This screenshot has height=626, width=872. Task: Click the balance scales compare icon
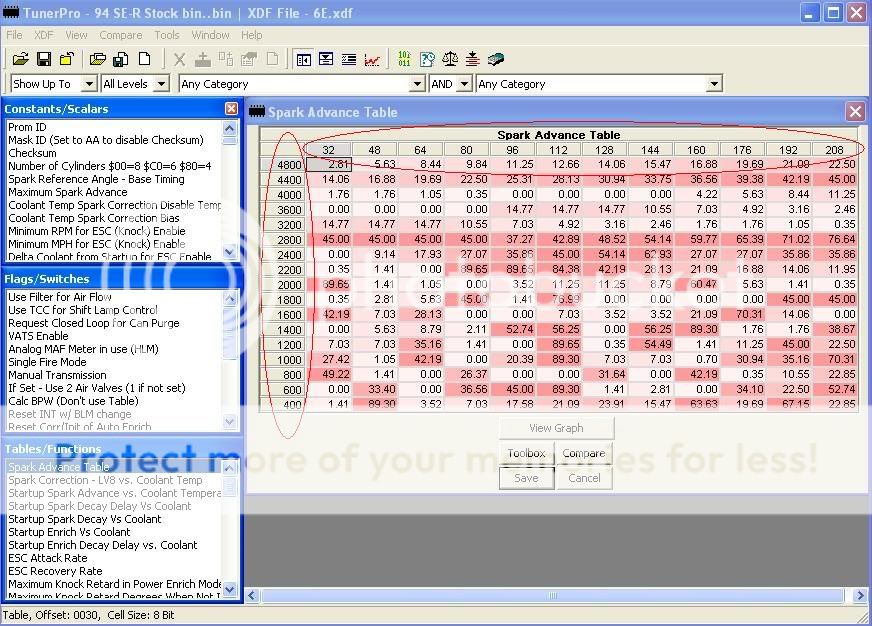pos(449,60)
